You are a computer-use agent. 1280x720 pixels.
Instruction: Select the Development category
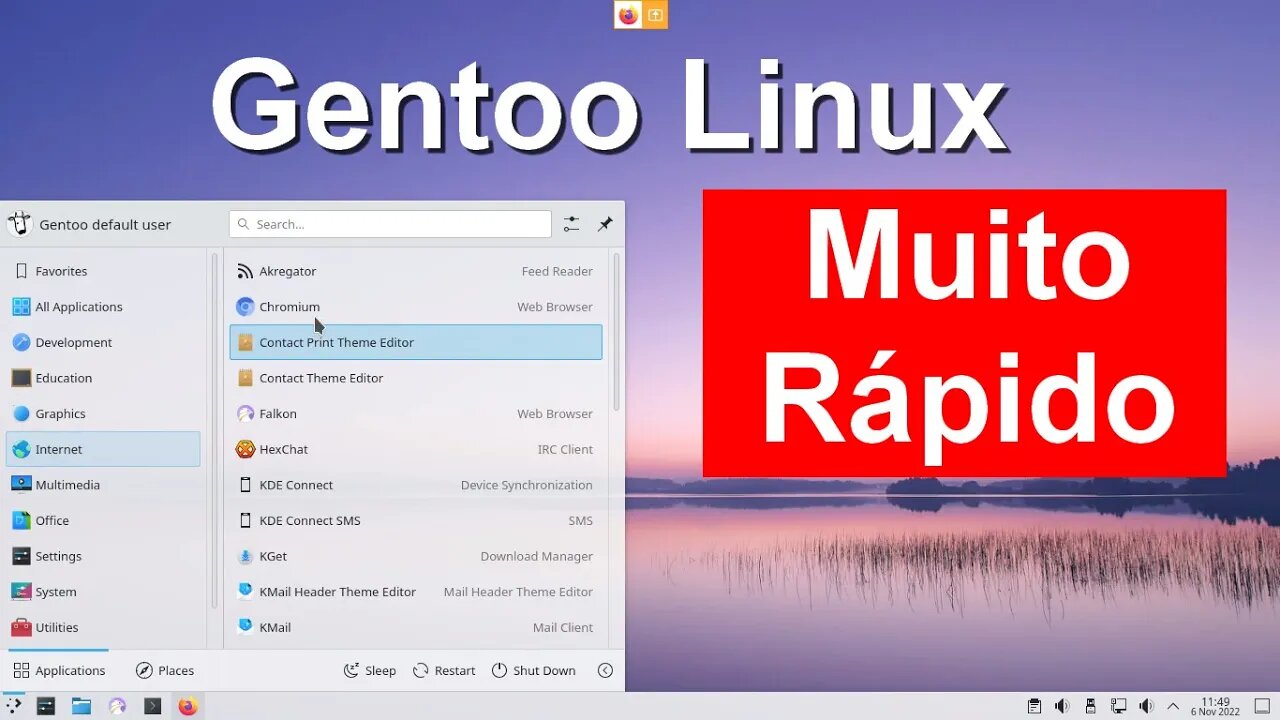(x=103, y=342)
